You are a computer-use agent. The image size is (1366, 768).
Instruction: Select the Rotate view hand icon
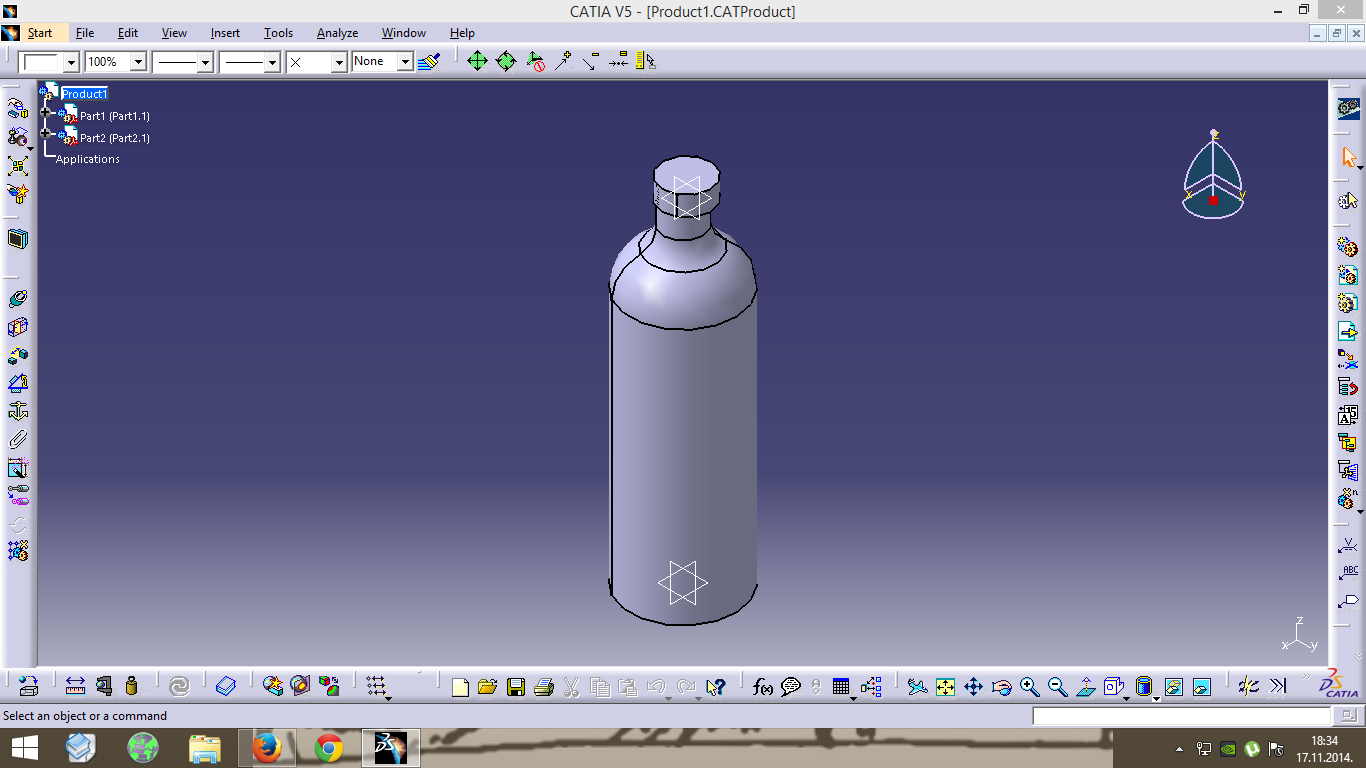tap(1001, 687)
